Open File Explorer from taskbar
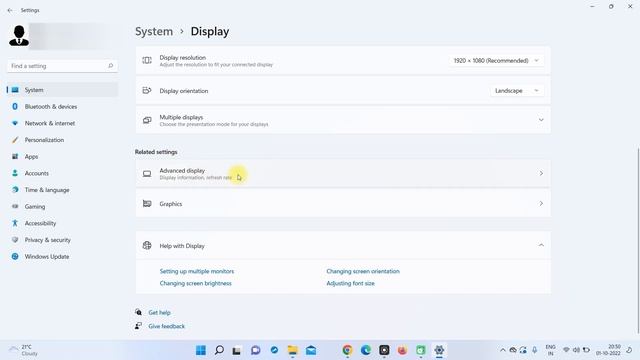 pyautogui.click(x=293, y=350)
